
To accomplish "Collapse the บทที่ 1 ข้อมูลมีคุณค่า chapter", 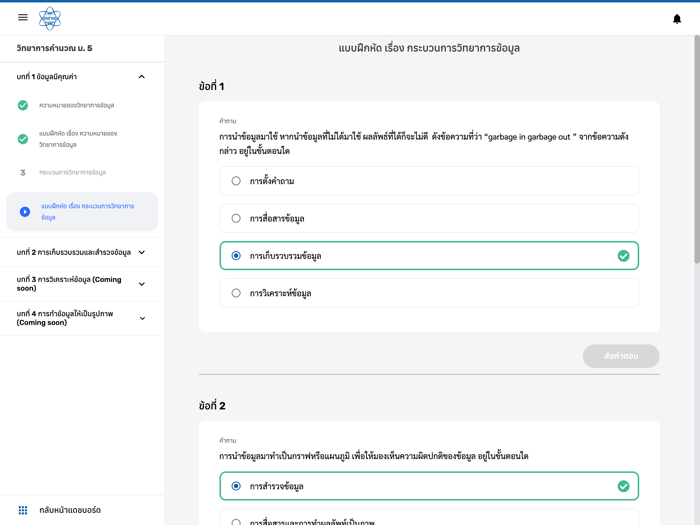I will point(141,77).
